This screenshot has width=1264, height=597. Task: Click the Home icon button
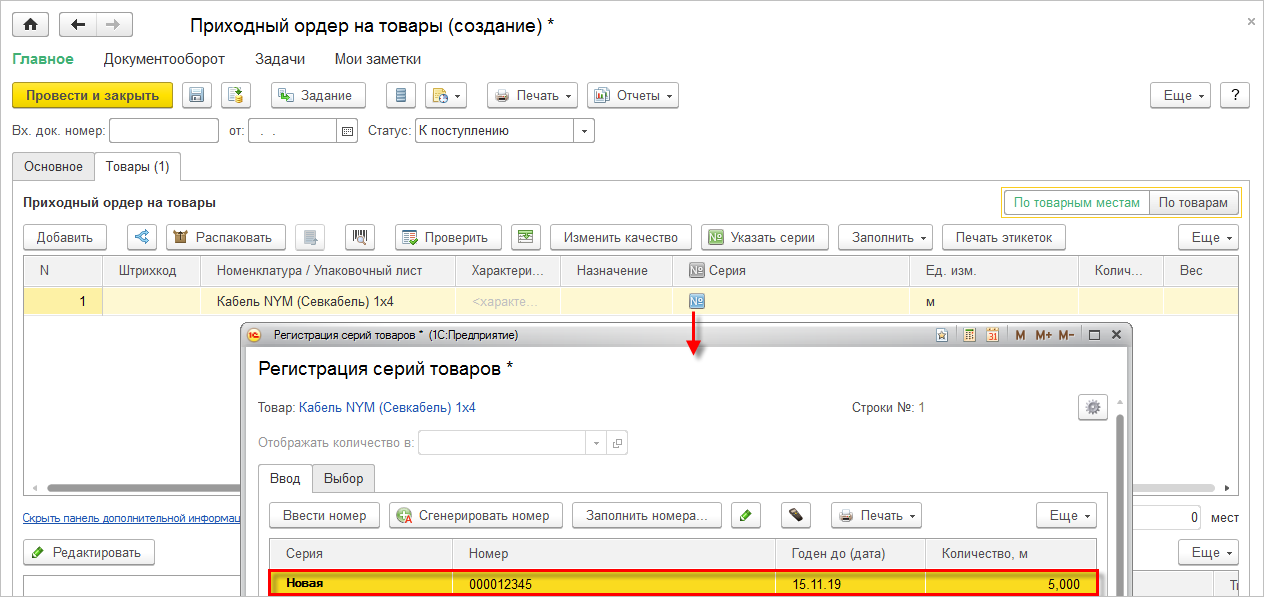click(30, 25)
